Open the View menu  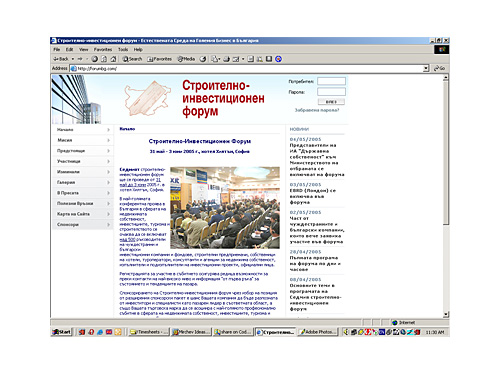coord(84,49)
